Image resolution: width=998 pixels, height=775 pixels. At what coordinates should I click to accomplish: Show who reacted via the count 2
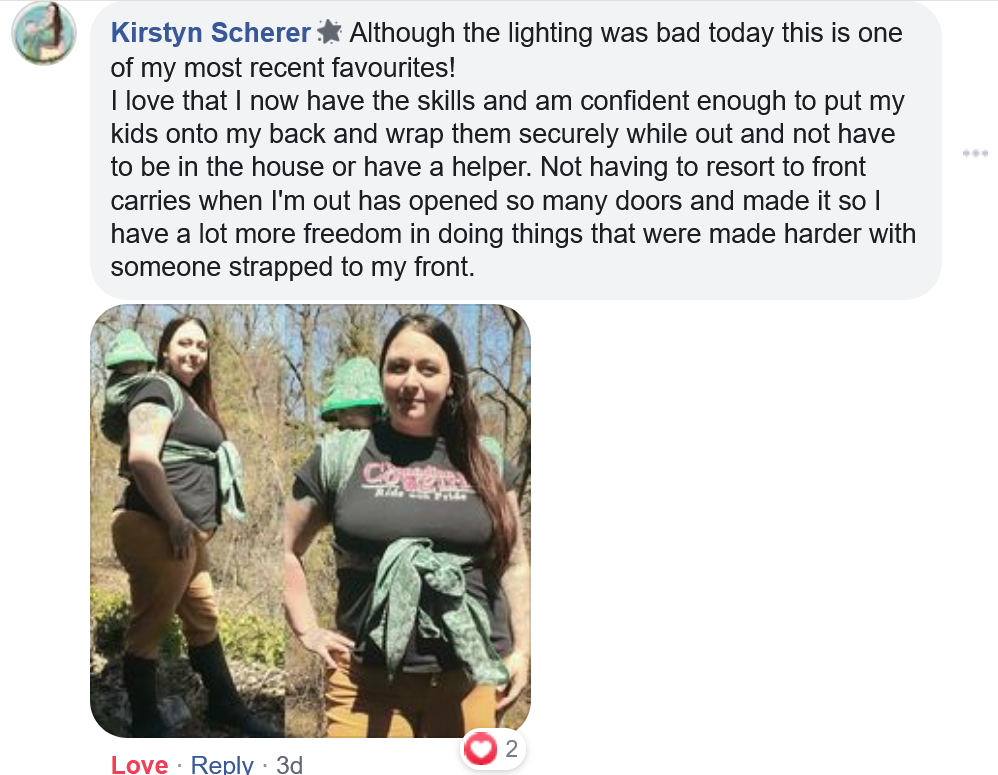tap(512, 749)
